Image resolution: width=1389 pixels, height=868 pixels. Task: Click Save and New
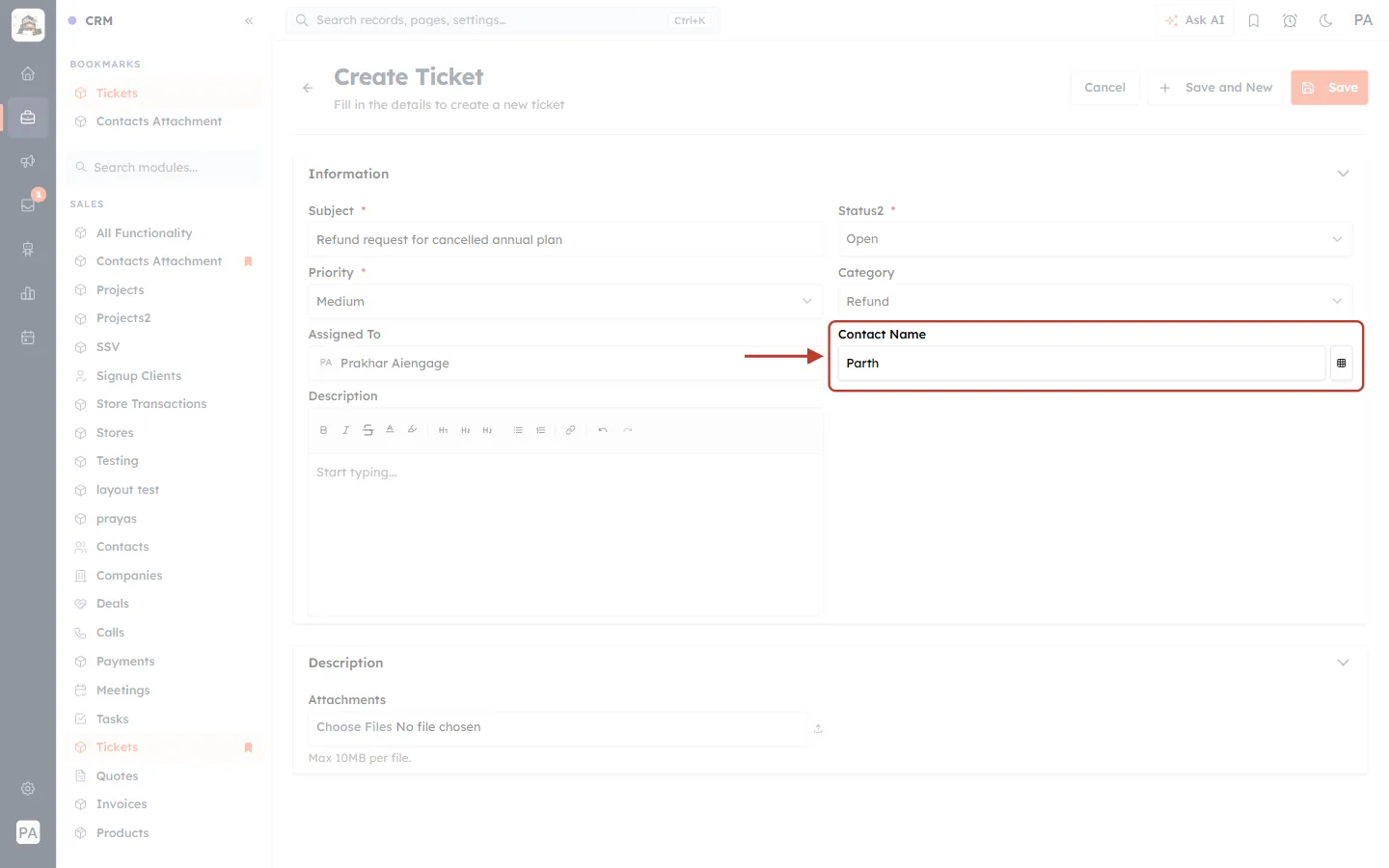tap(1215, 88)
